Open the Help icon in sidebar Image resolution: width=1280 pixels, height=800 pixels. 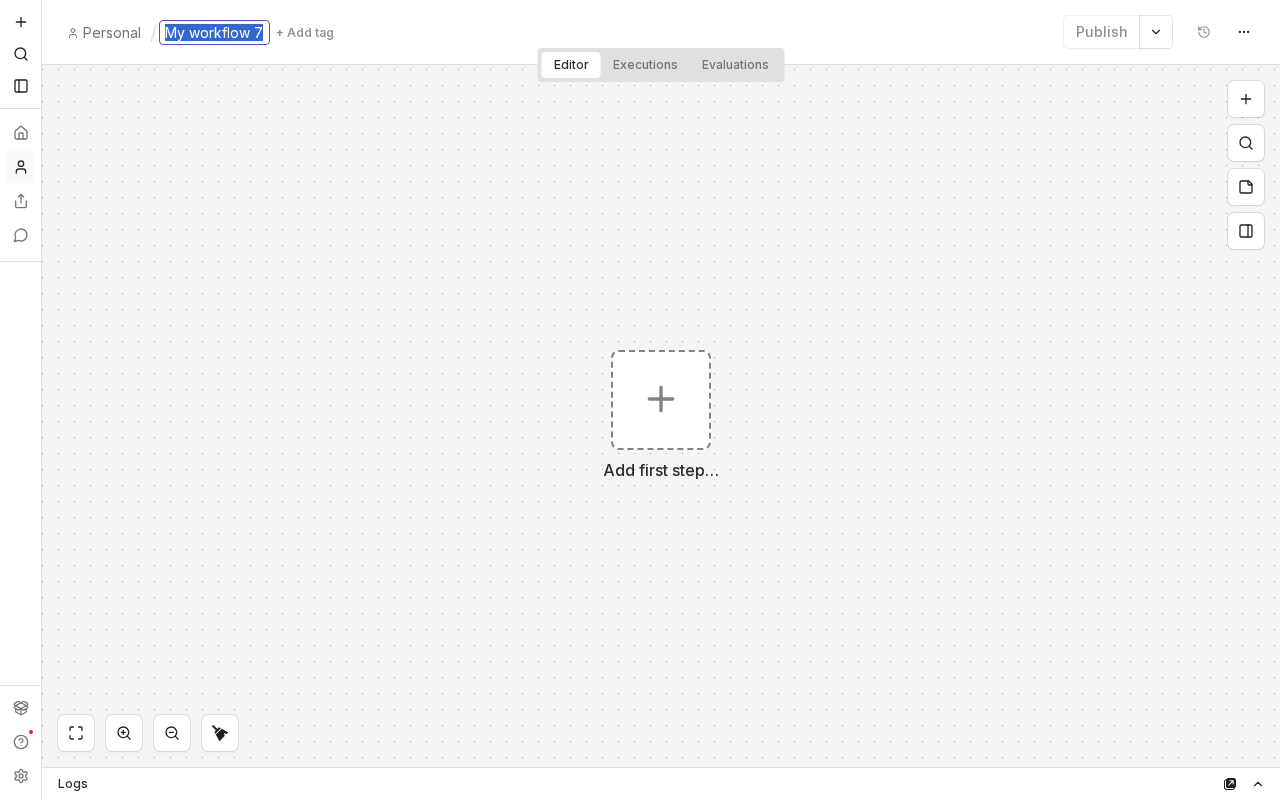tap(20, 742)
